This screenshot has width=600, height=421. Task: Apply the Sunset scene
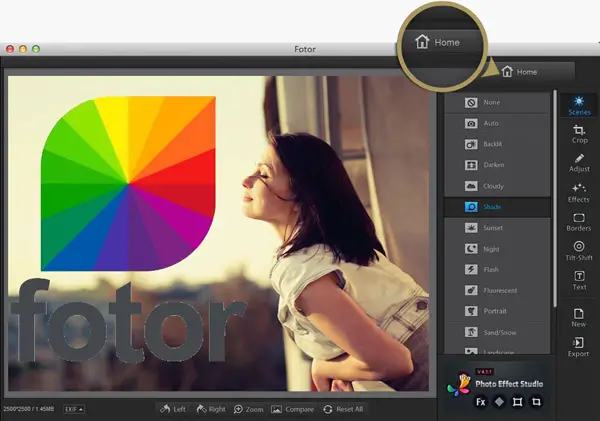(497, 228)
